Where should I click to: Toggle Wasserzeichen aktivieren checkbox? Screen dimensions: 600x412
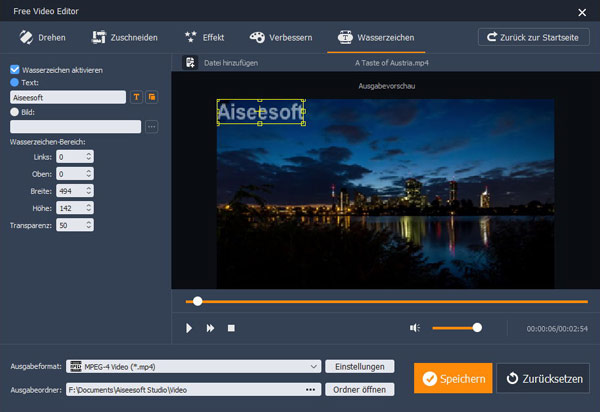click(x=15, y=70)
